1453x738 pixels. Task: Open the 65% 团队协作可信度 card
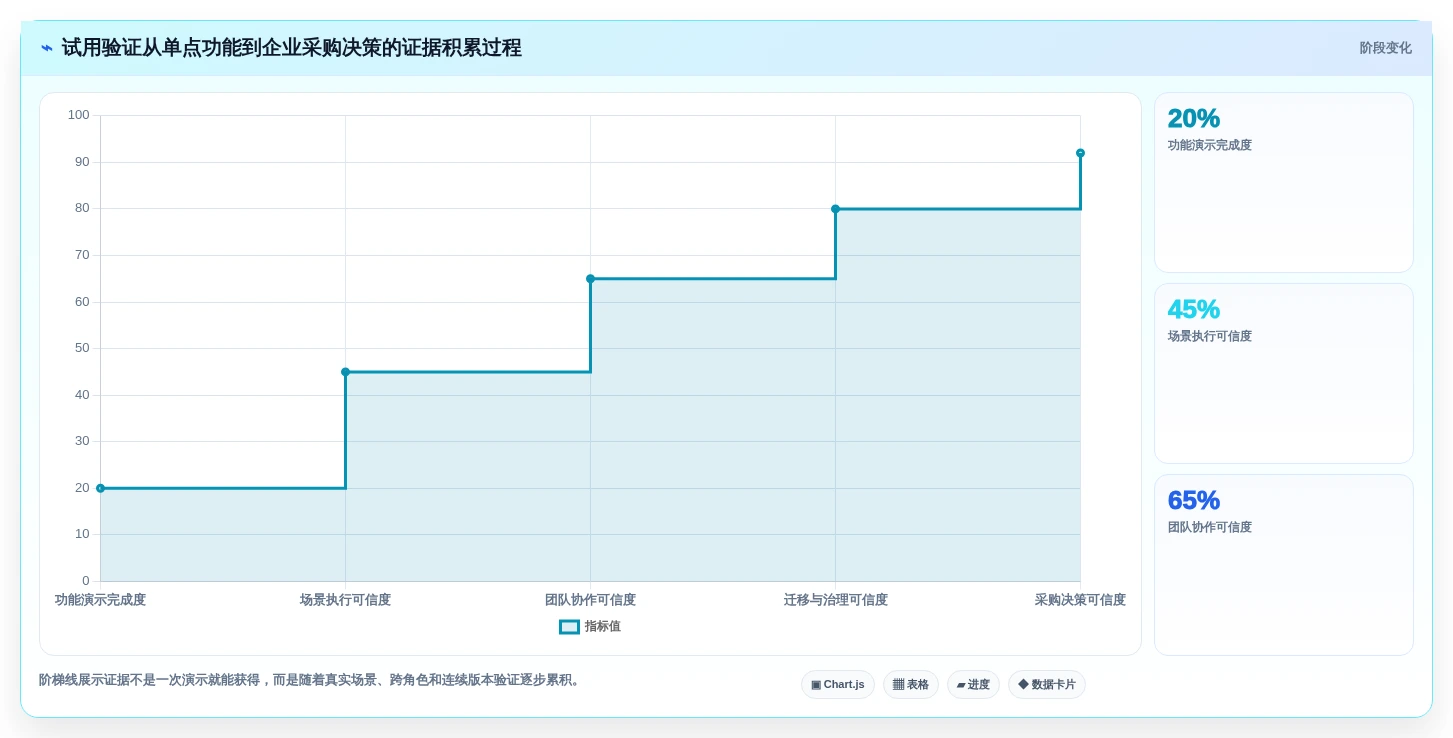[1284, 565]
